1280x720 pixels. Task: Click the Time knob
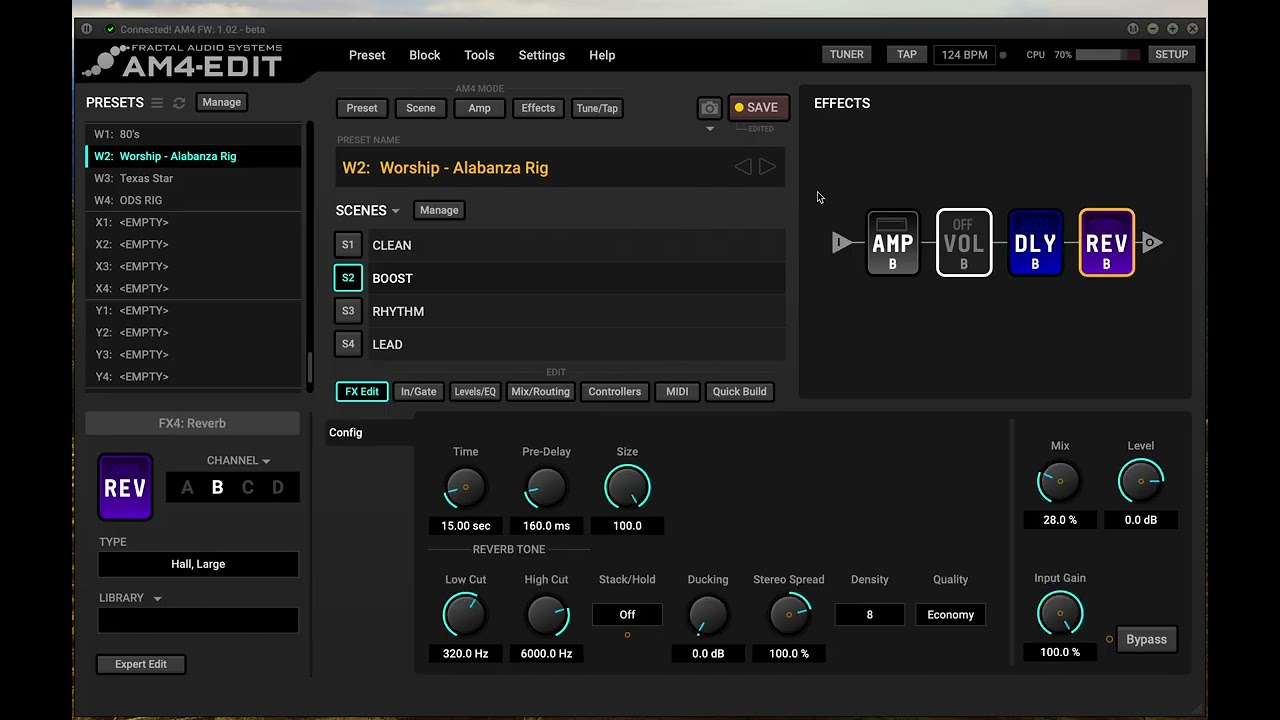[x=465, y=487]
